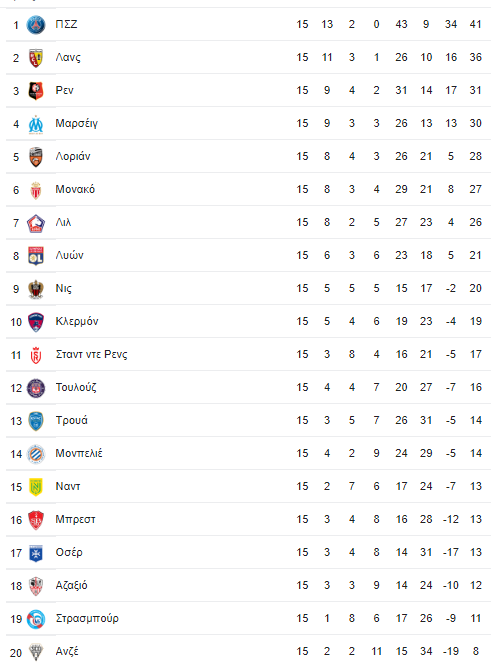Viewport: 491px width, 671px height.
Task: Select the Τουλούζ crest icon
Action: click(36, 388)
